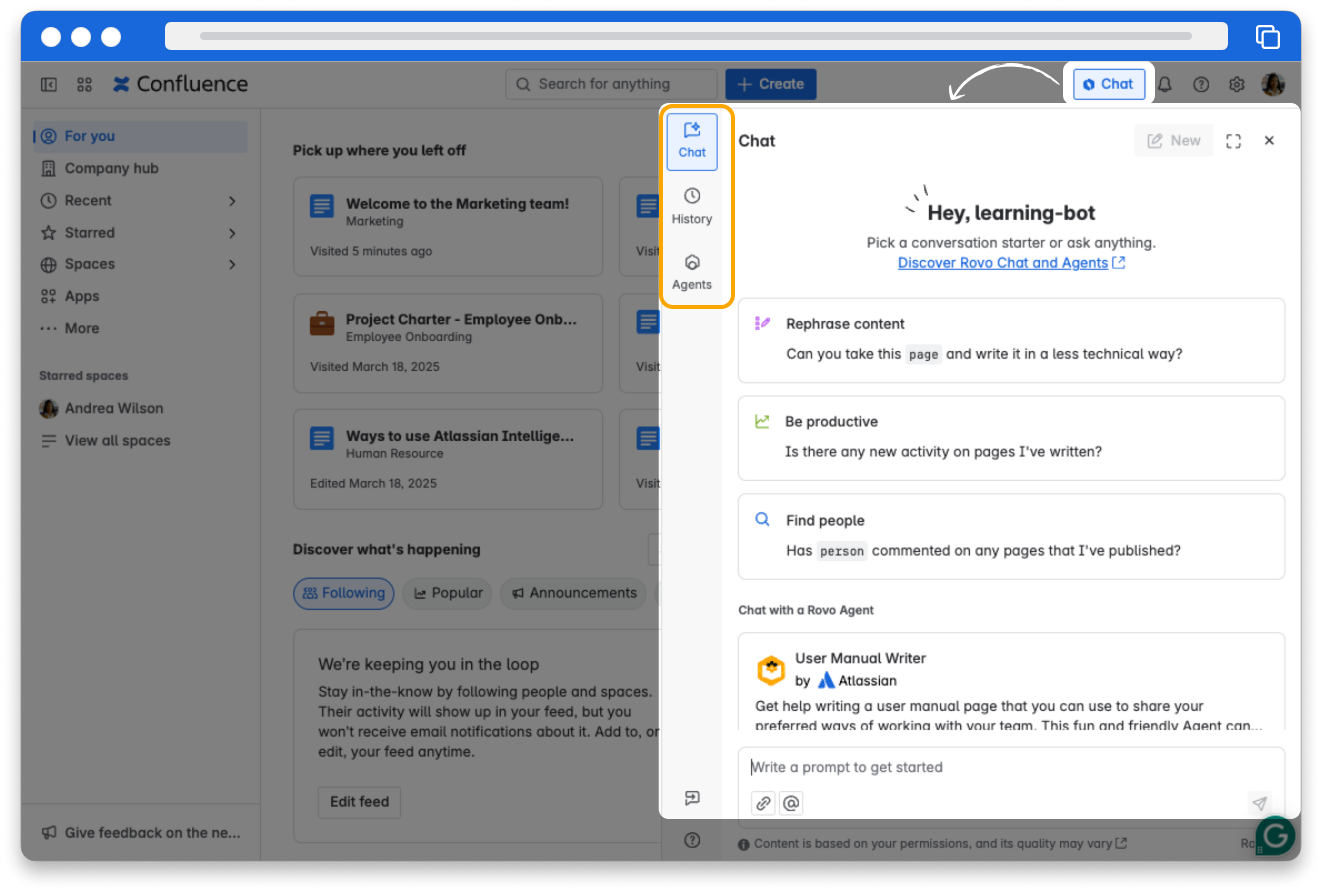Click the send prompt arrow icon
This screenshot has width=1322, height=892.
tap(1260, 803)
